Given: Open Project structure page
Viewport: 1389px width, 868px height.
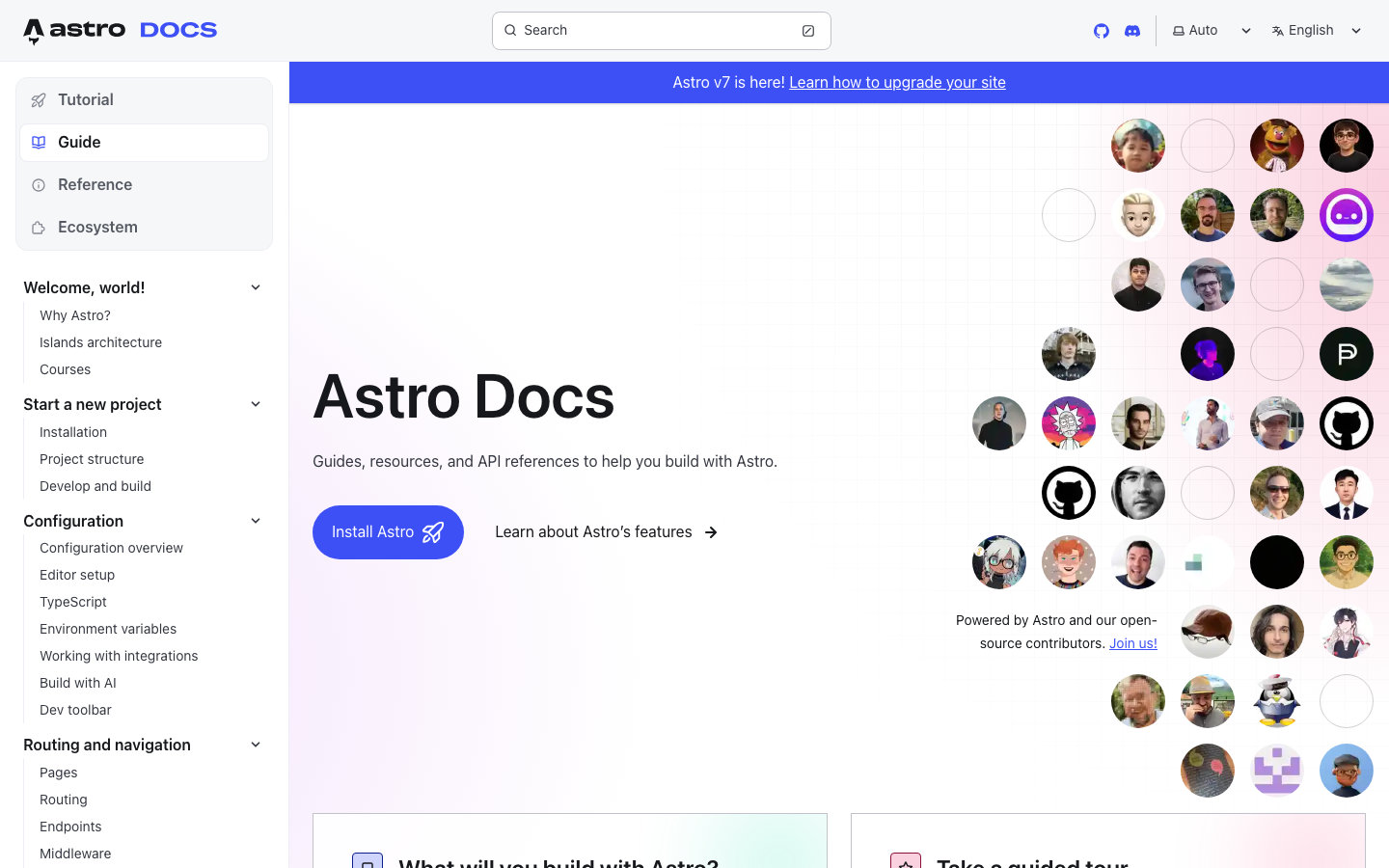Looking at the screenshot, I should tap(92, 459).
